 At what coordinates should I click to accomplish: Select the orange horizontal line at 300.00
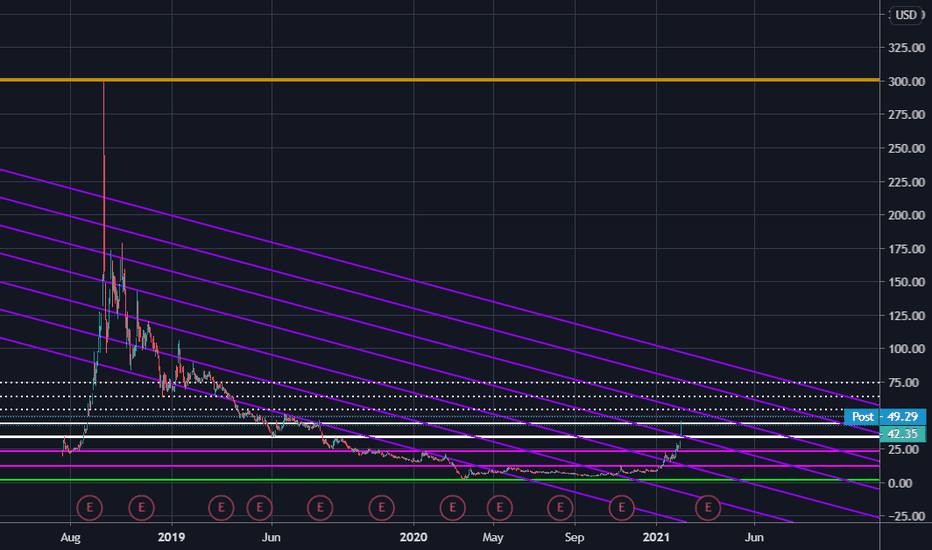click(440, 80)
